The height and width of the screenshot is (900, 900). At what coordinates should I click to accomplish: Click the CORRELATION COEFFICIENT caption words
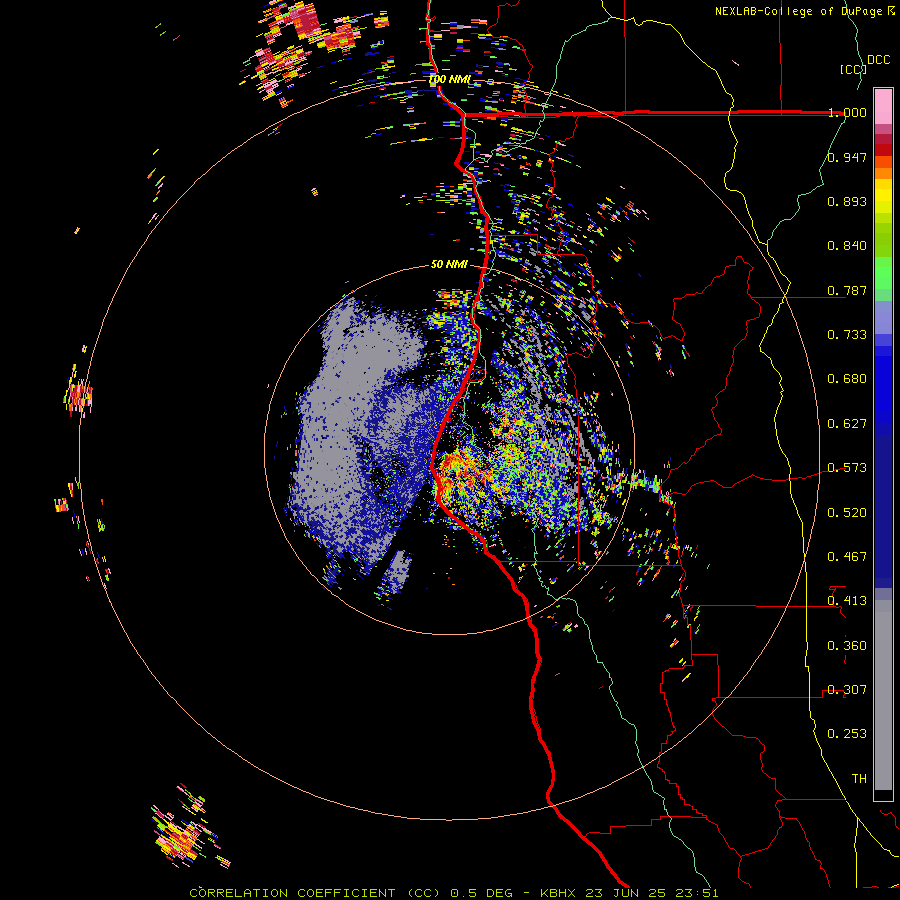(x=293, y=893)
